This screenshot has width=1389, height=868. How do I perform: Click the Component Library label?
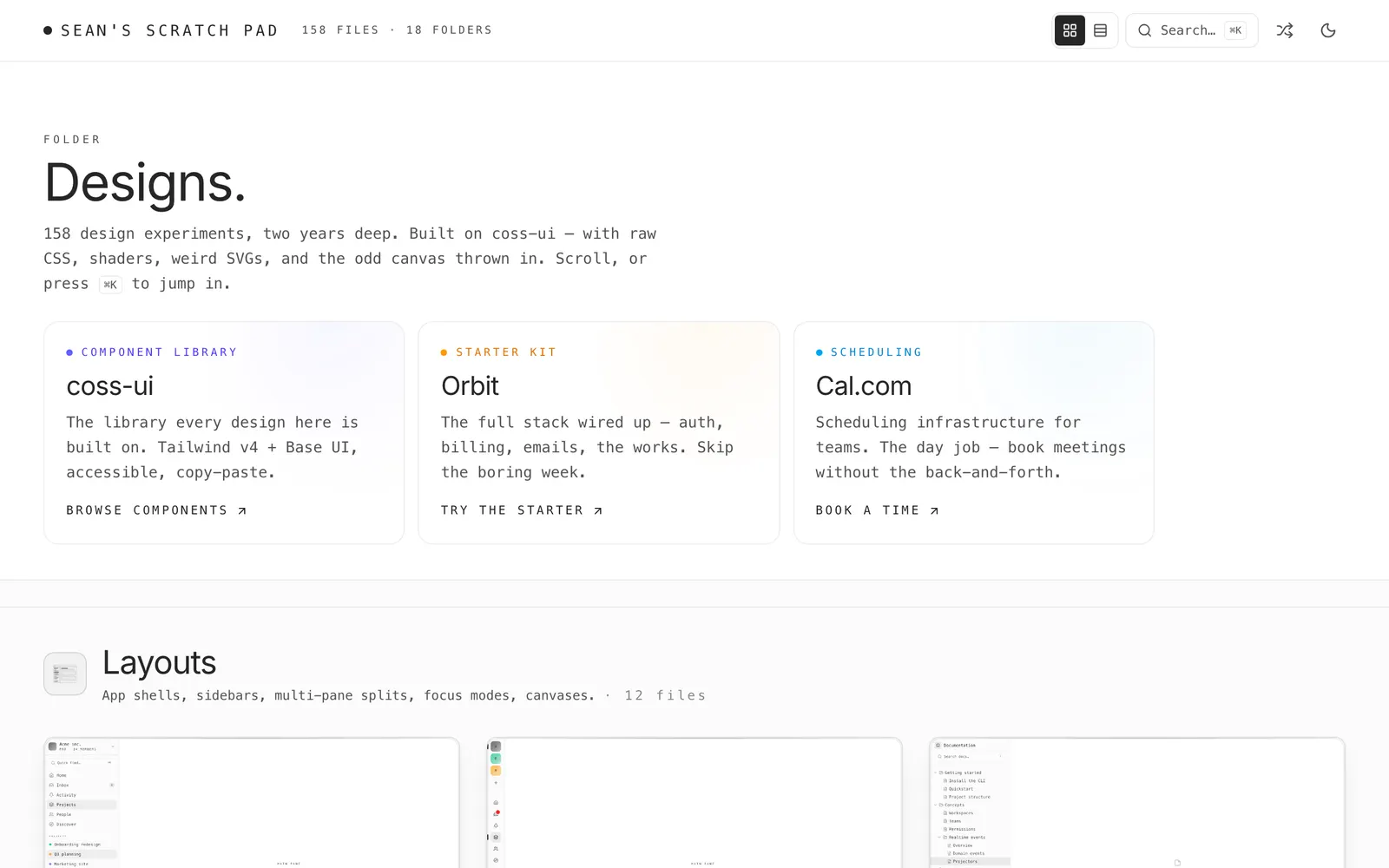[x=159, y=352]
